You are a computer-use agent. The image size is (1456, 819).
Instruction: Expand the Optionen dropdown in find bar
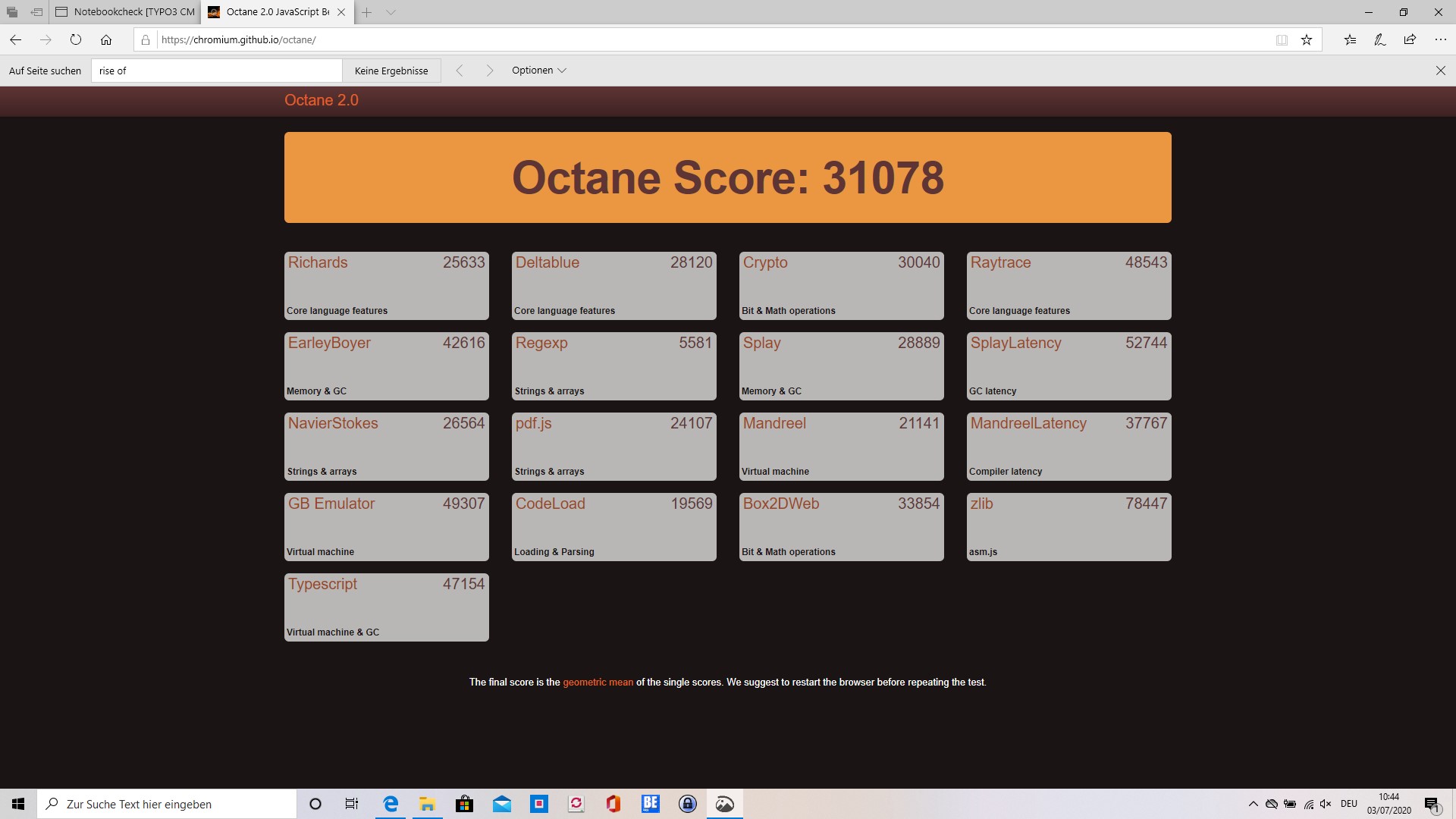tap(538, 71)
